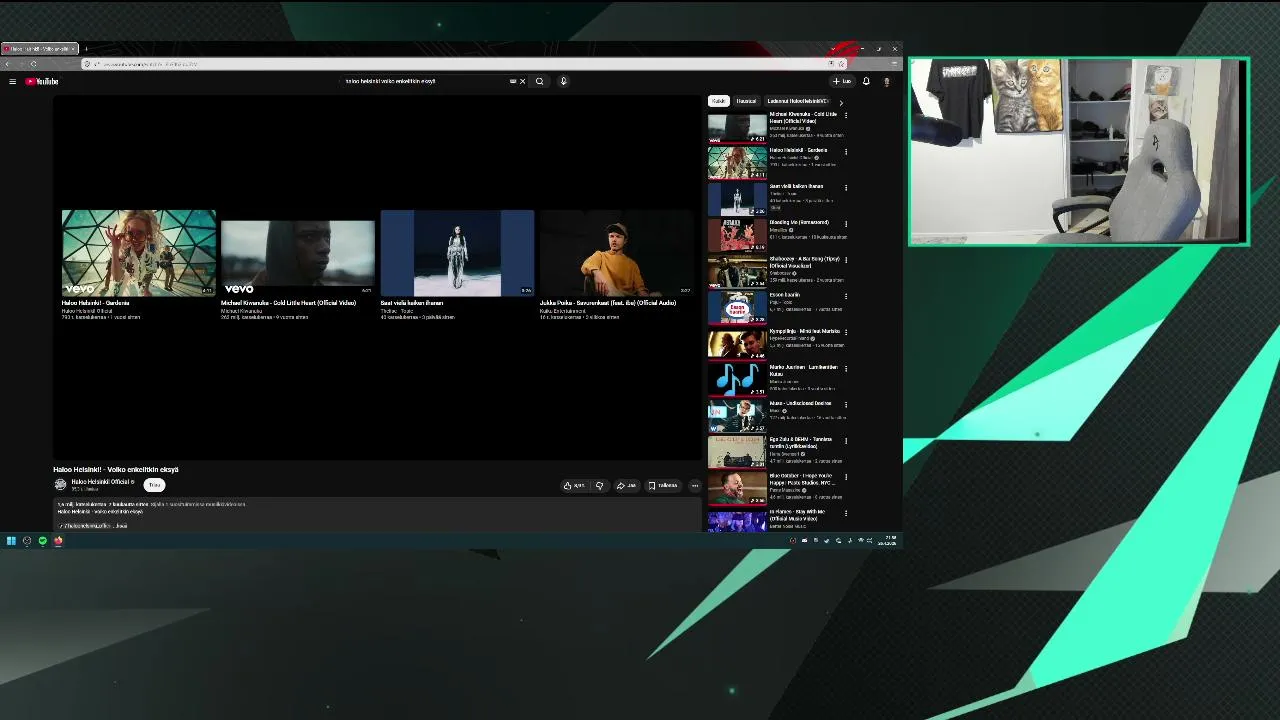Click the taskbar clock and date

pos(887,541)
